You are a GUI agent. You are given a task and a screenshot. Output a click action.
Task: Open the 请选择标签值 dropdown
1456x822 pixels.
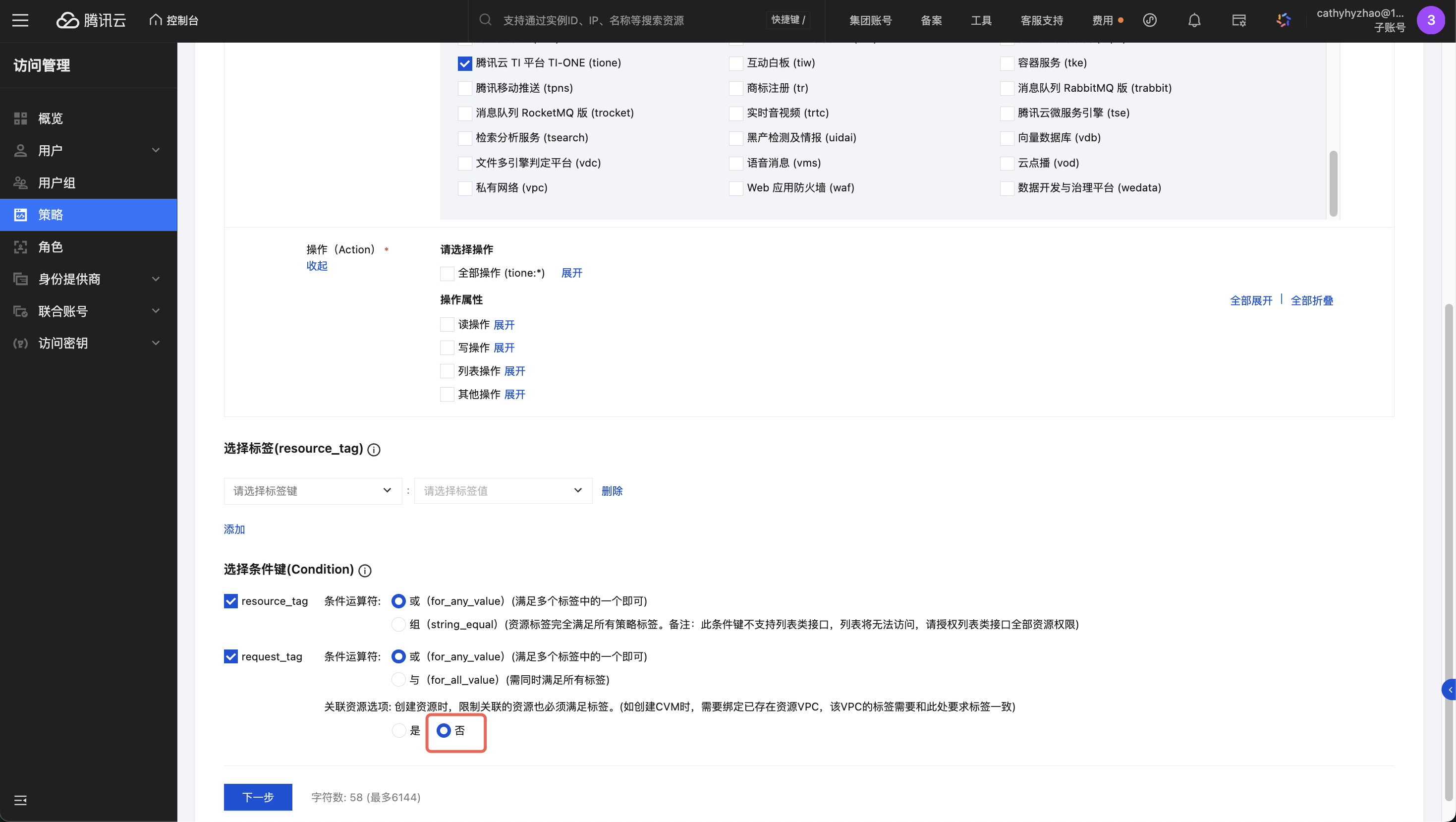(x=503, y=491)
